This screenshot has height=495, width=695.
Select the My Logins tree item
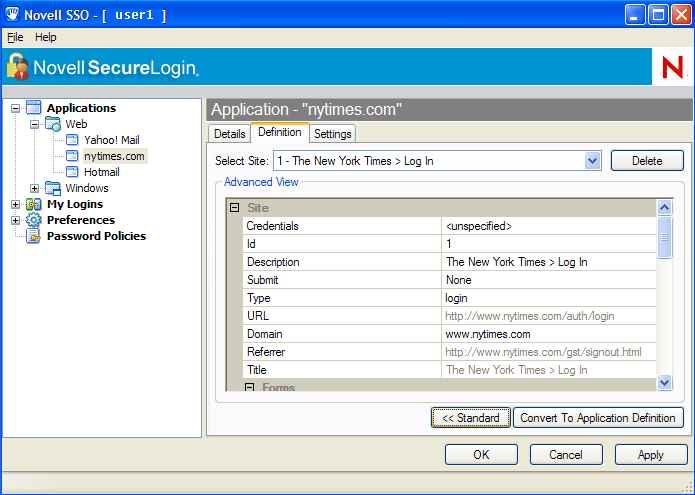pyautogui.click(x=75, y=204)
